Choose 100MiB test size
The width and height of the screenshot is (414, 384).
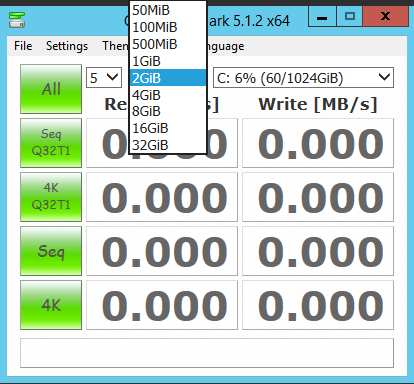point(168,27)
